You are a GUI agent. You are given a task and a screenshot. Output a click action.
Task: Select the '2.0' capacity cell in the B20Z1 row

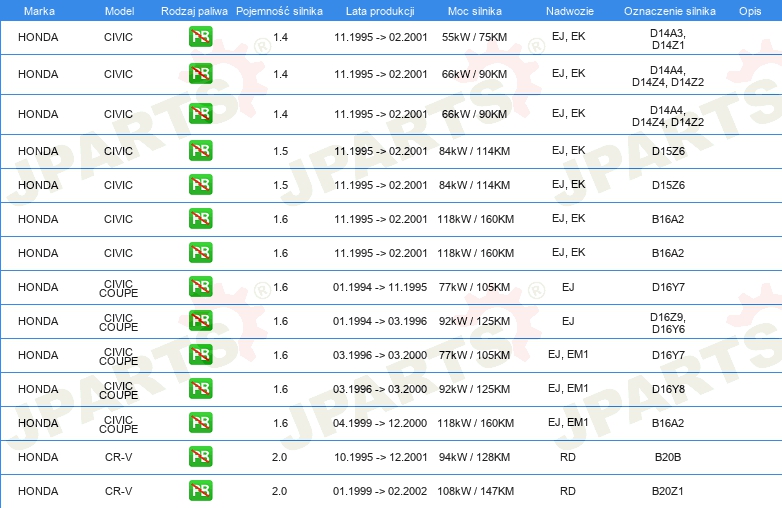(279, 491)
